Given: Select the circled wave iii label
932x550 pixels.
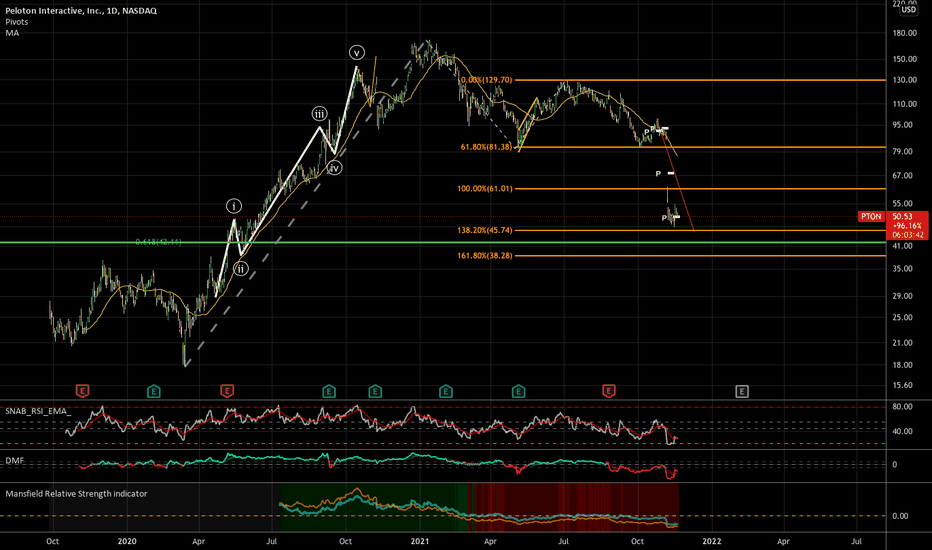Looking at the screenshot, I should (x=319, y=114).
